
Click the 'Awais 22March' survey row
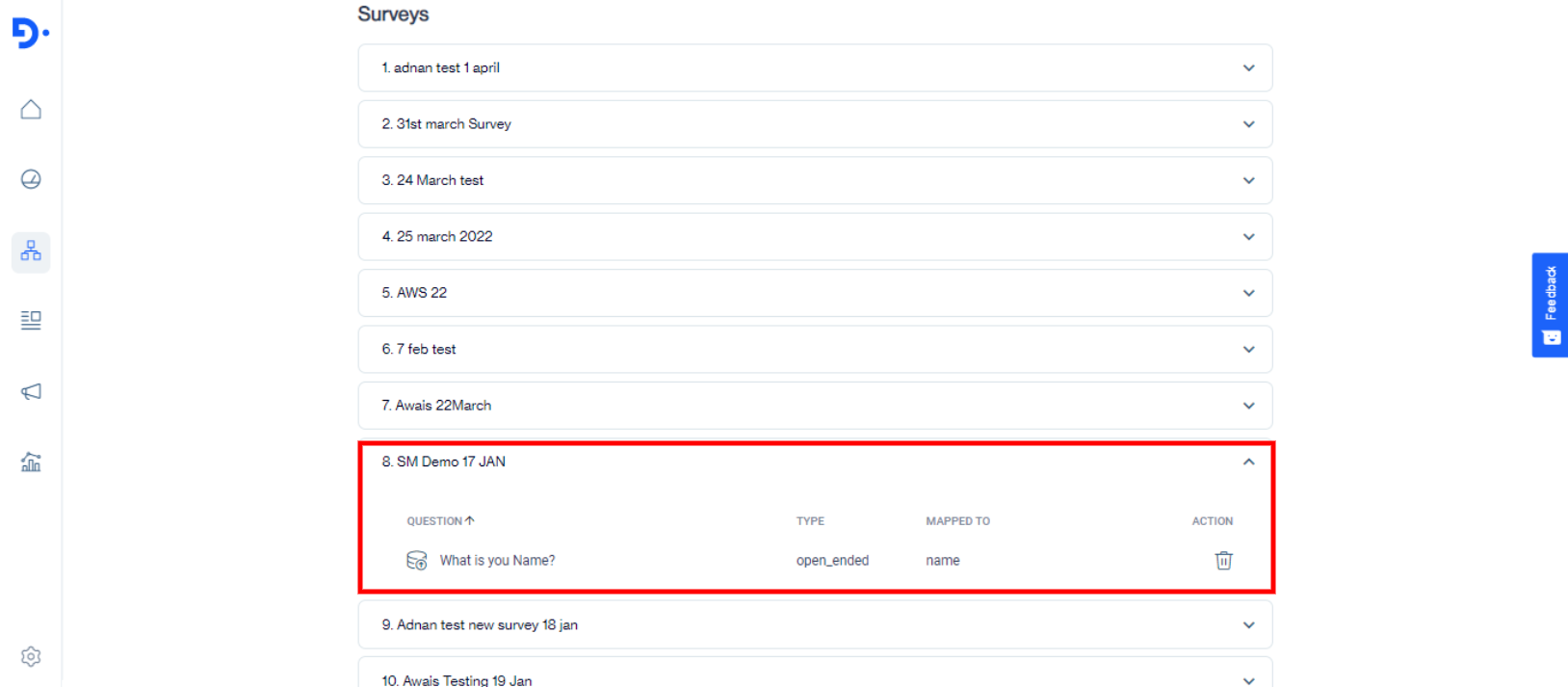814,406
